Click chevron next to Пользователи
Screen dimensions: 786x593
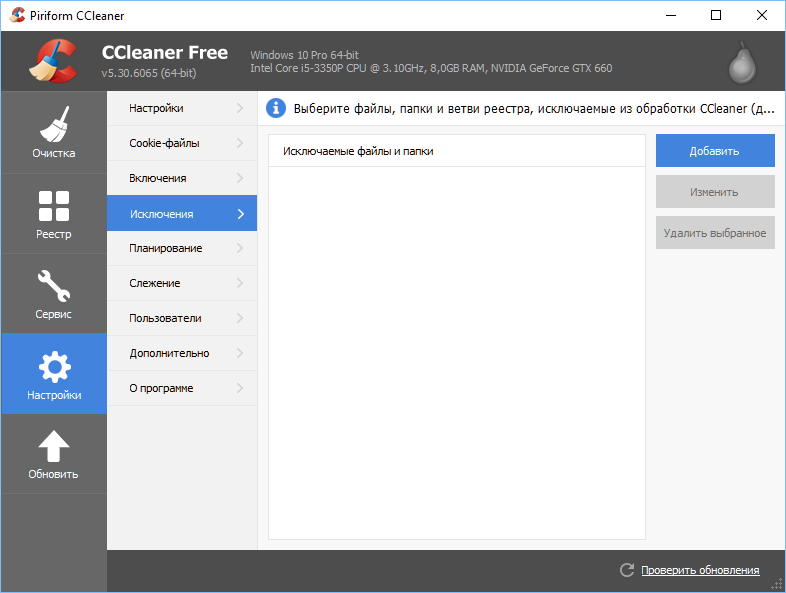[240, 318]
